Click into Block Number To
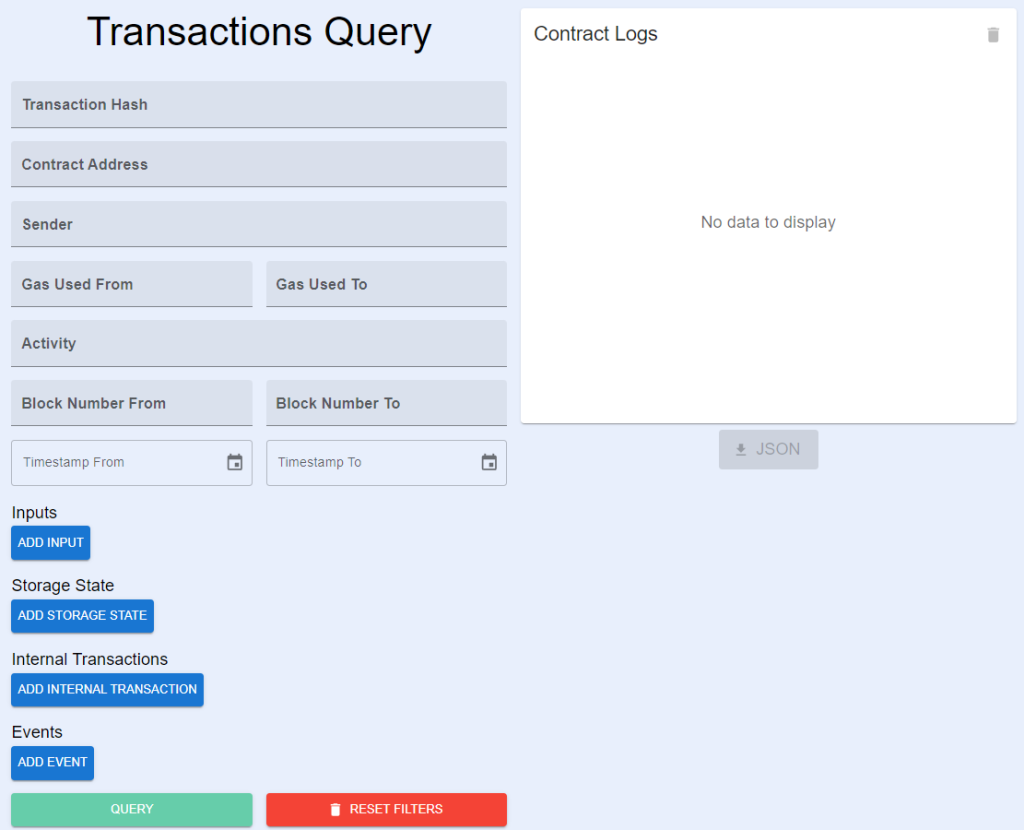The image size is (1024, 830). point(386,403)
